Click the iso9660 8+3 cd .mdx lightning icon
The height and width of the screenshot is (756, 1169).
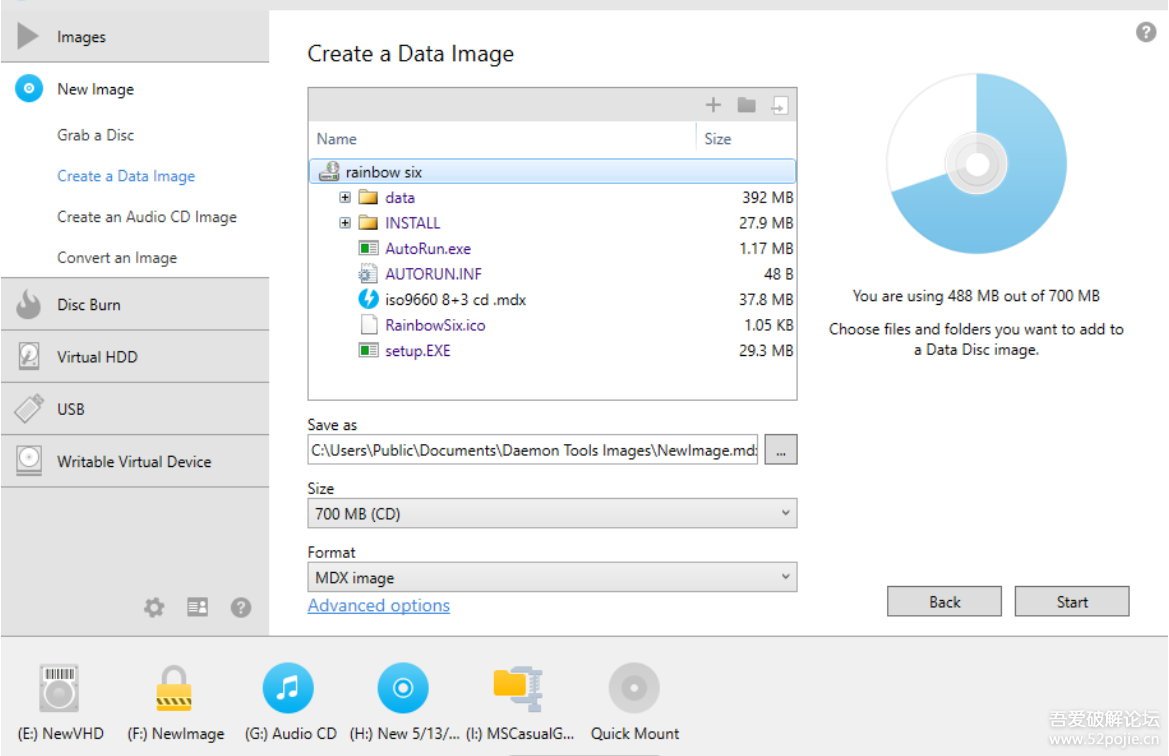click(x=368, y=299)
